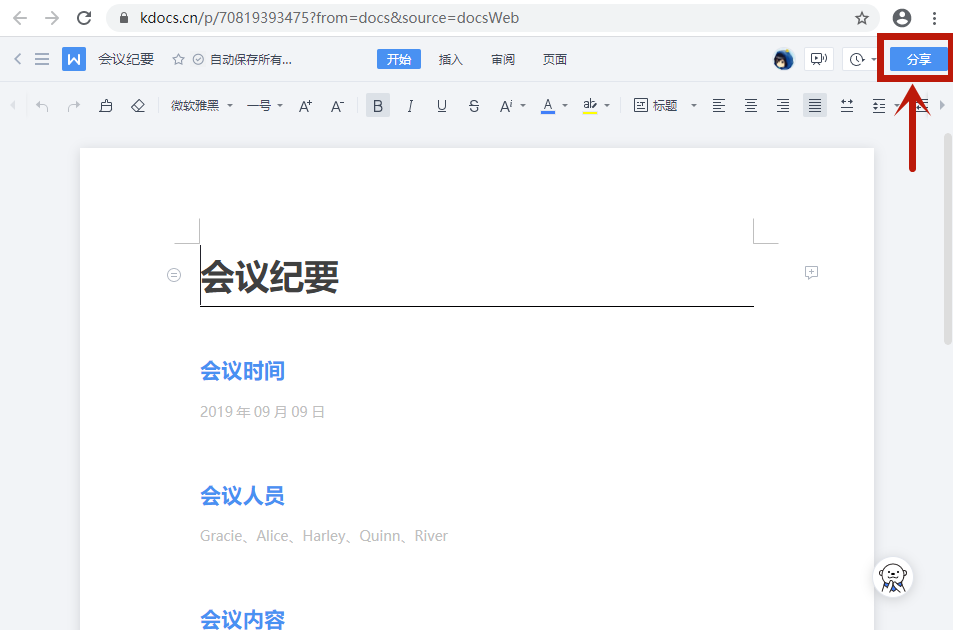
Task: Click the WPS document home icon
Action: point(73,58)
